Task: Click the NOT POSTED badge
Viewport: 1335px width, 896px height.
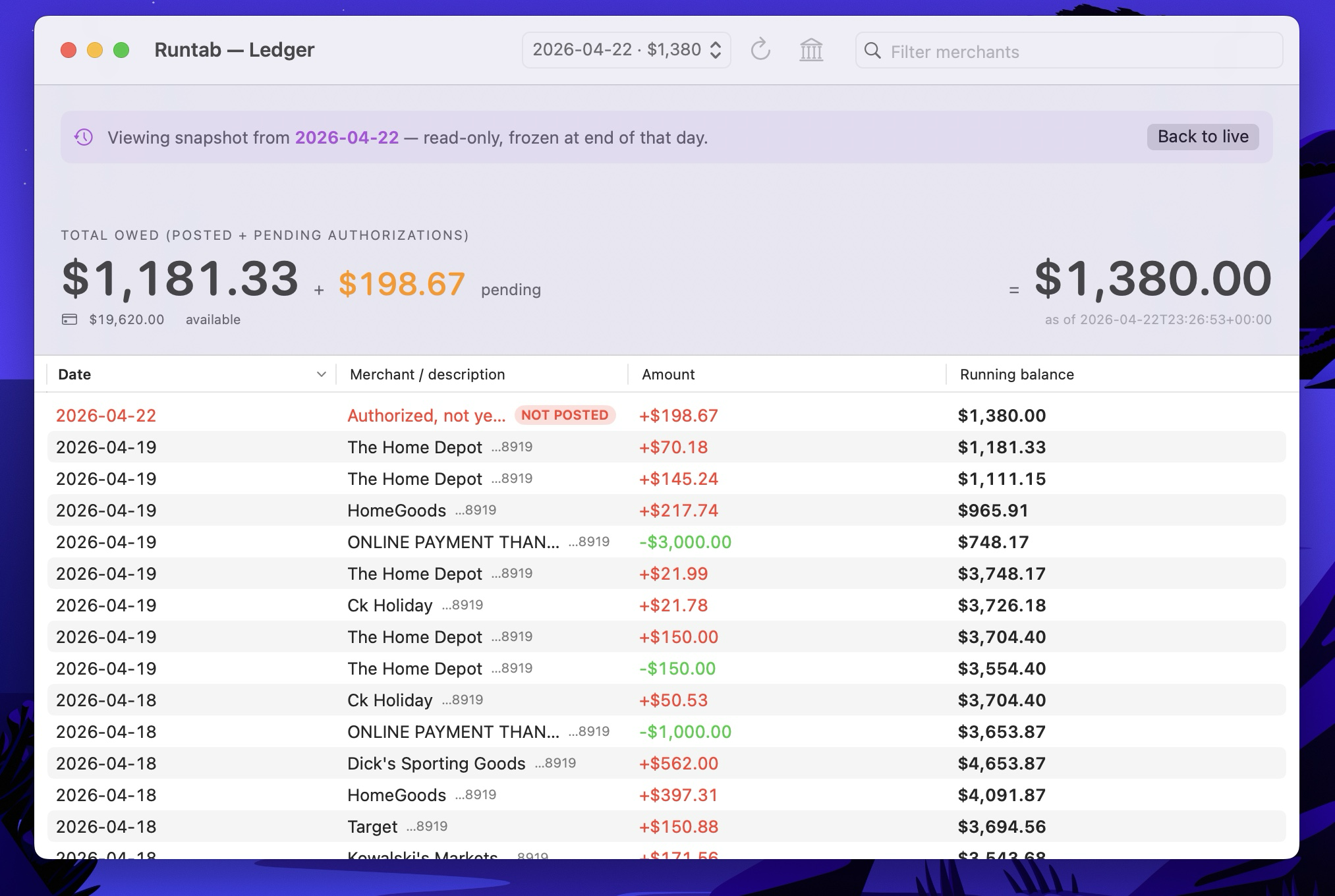Action: coord(565,415)
